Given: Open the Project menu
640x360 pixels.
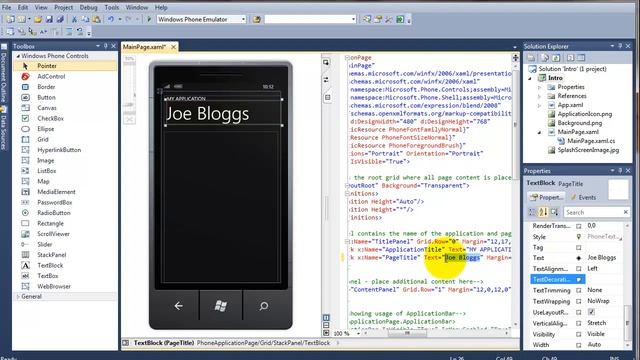Looking at the screenshot, I should click(x=63, y=7).
